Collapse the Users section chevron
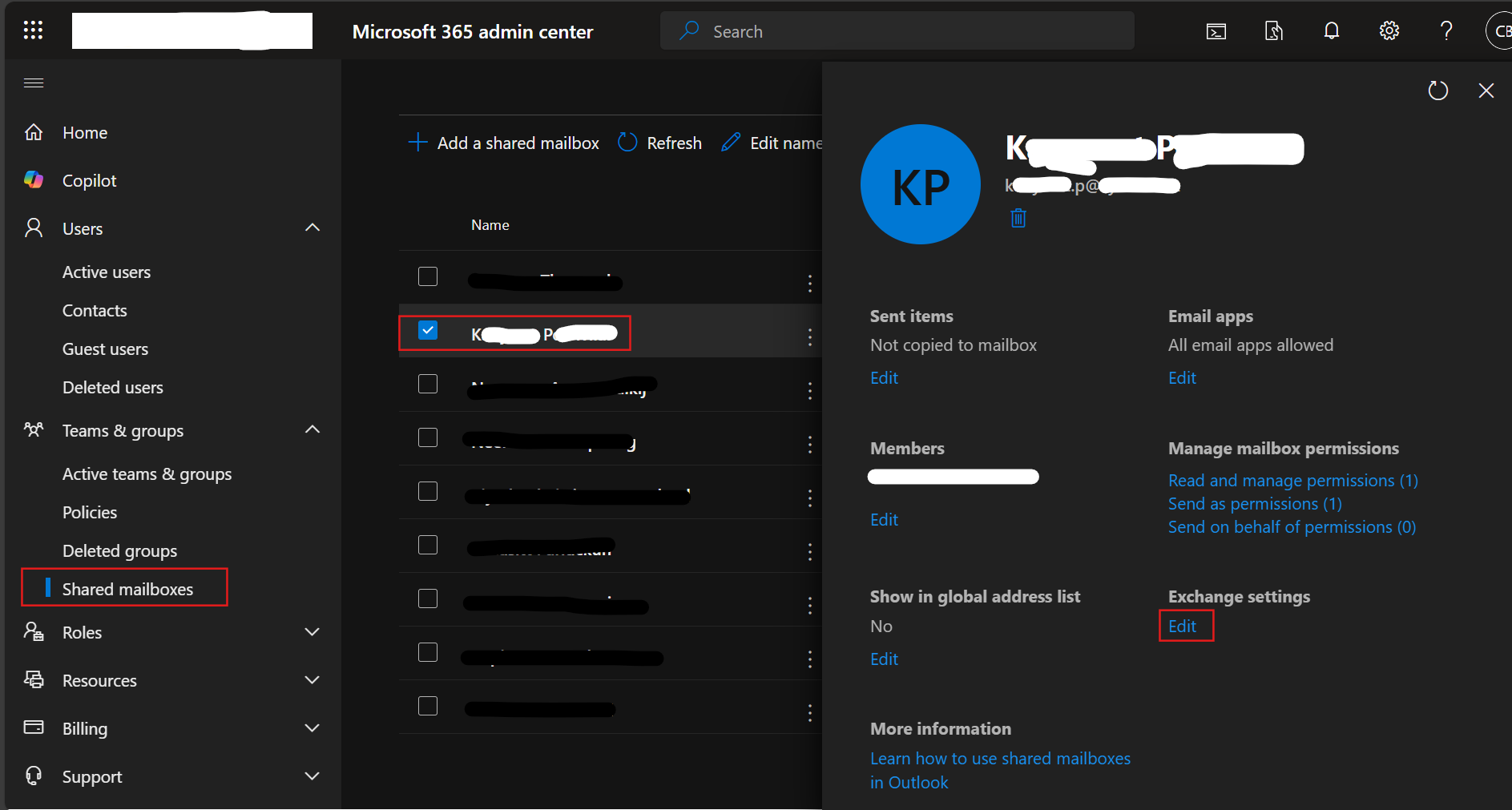1512x810 pixels. (312, 228)
